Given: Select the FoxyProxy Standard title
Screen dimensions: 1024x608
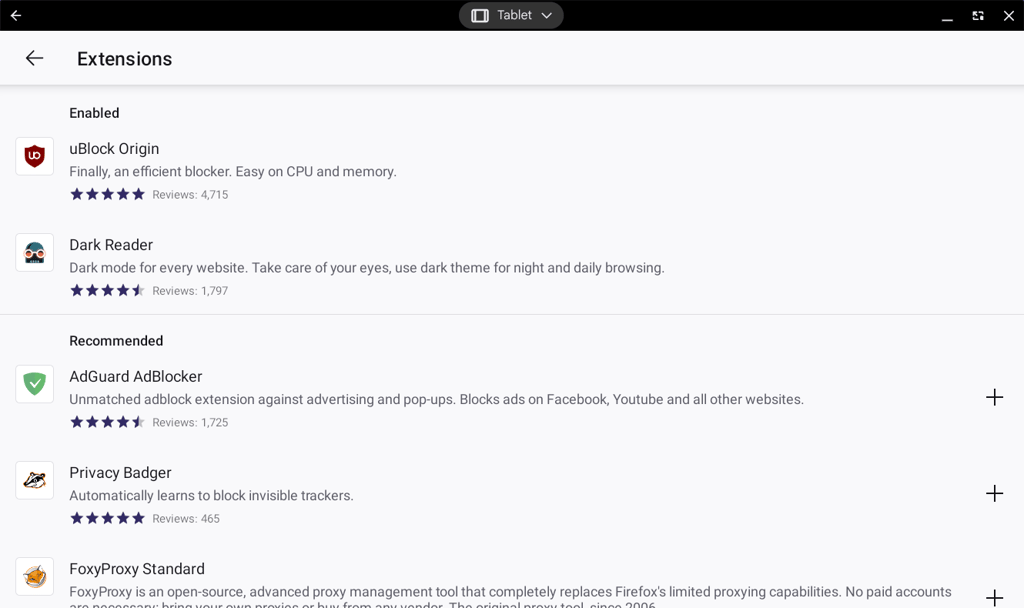Looking at the screenshot, I should 136,569.
